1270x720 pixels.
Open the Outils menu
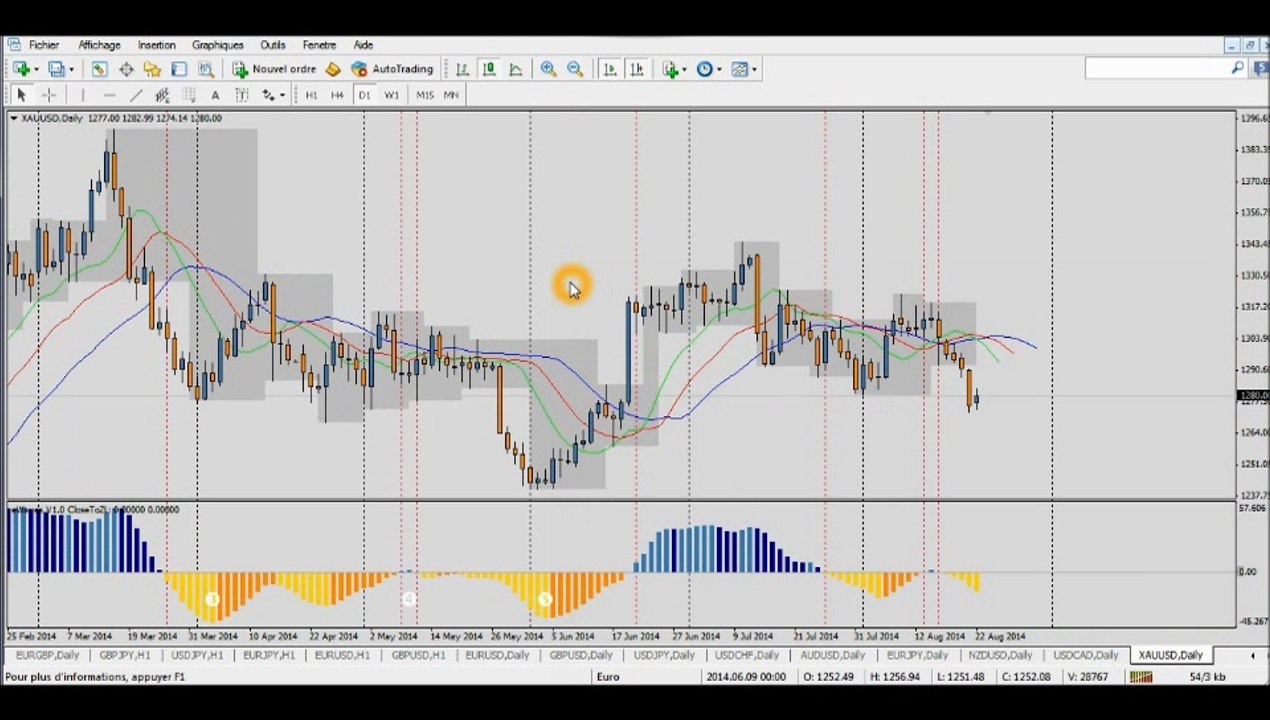pyautogui.click(x=273, y=45)
